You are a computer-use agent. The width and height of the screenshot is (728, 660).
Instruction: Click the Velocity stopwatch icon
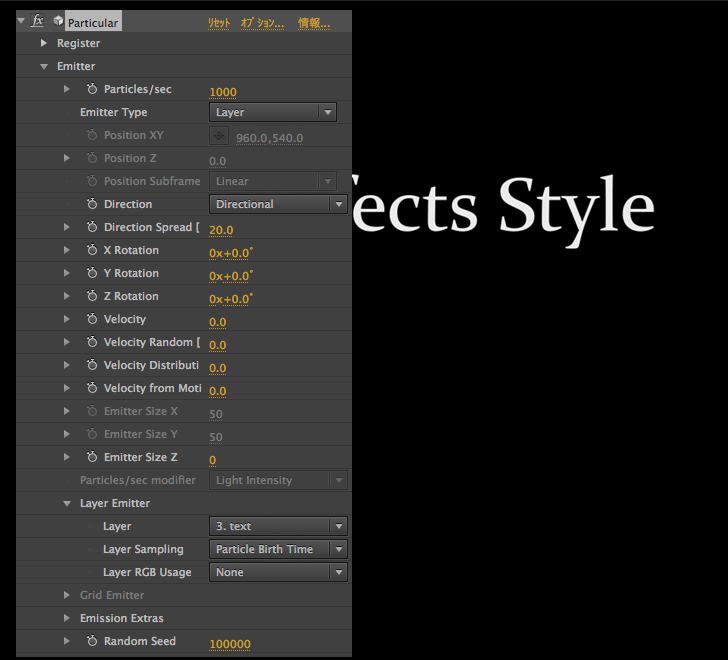[92, 320]
